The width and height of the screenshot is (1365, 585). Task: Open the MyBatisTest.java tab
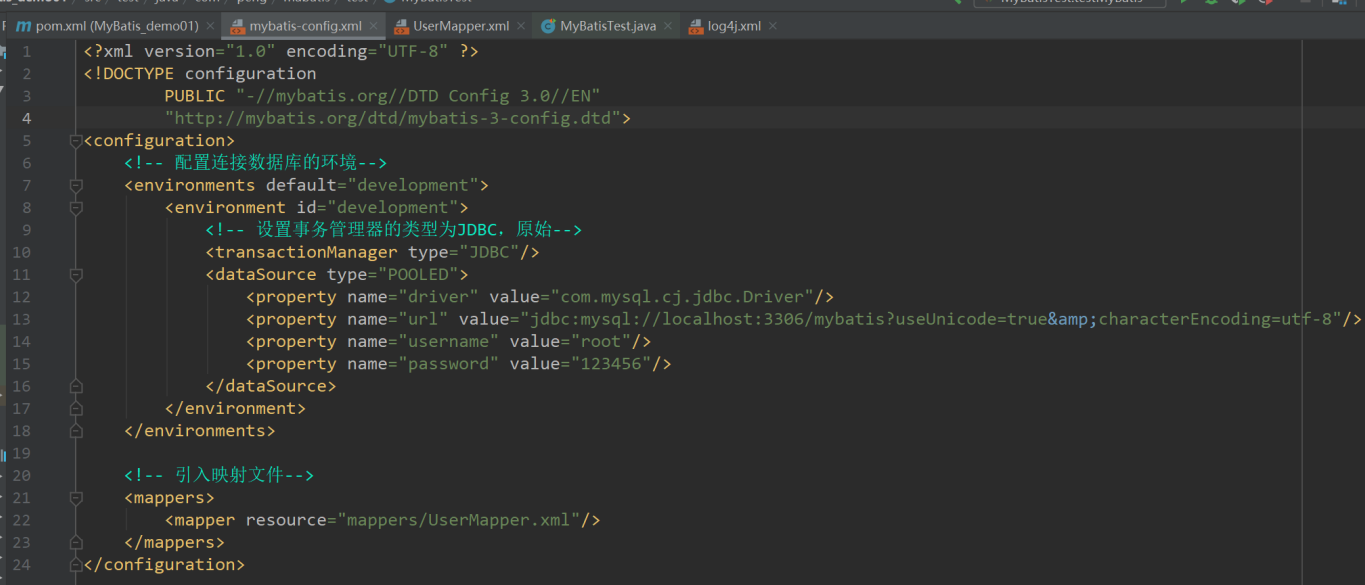point(608,26)
